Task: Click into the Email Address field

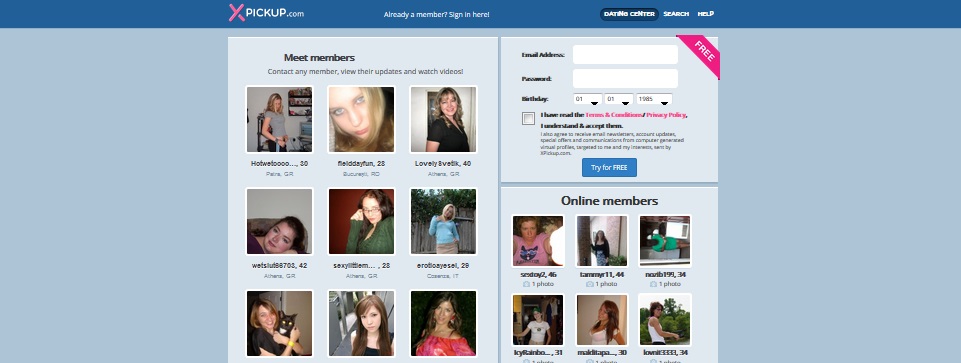Action: (625, 55)
